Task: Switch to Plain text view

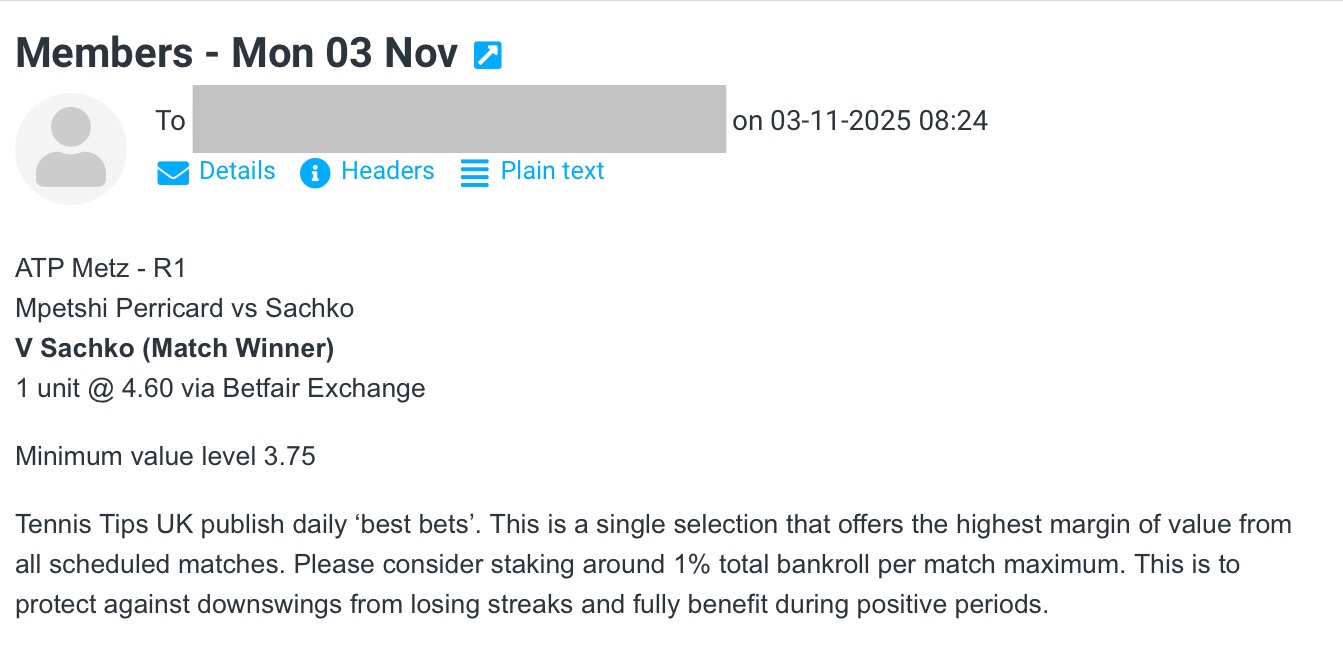Action: tap(552, 171)
